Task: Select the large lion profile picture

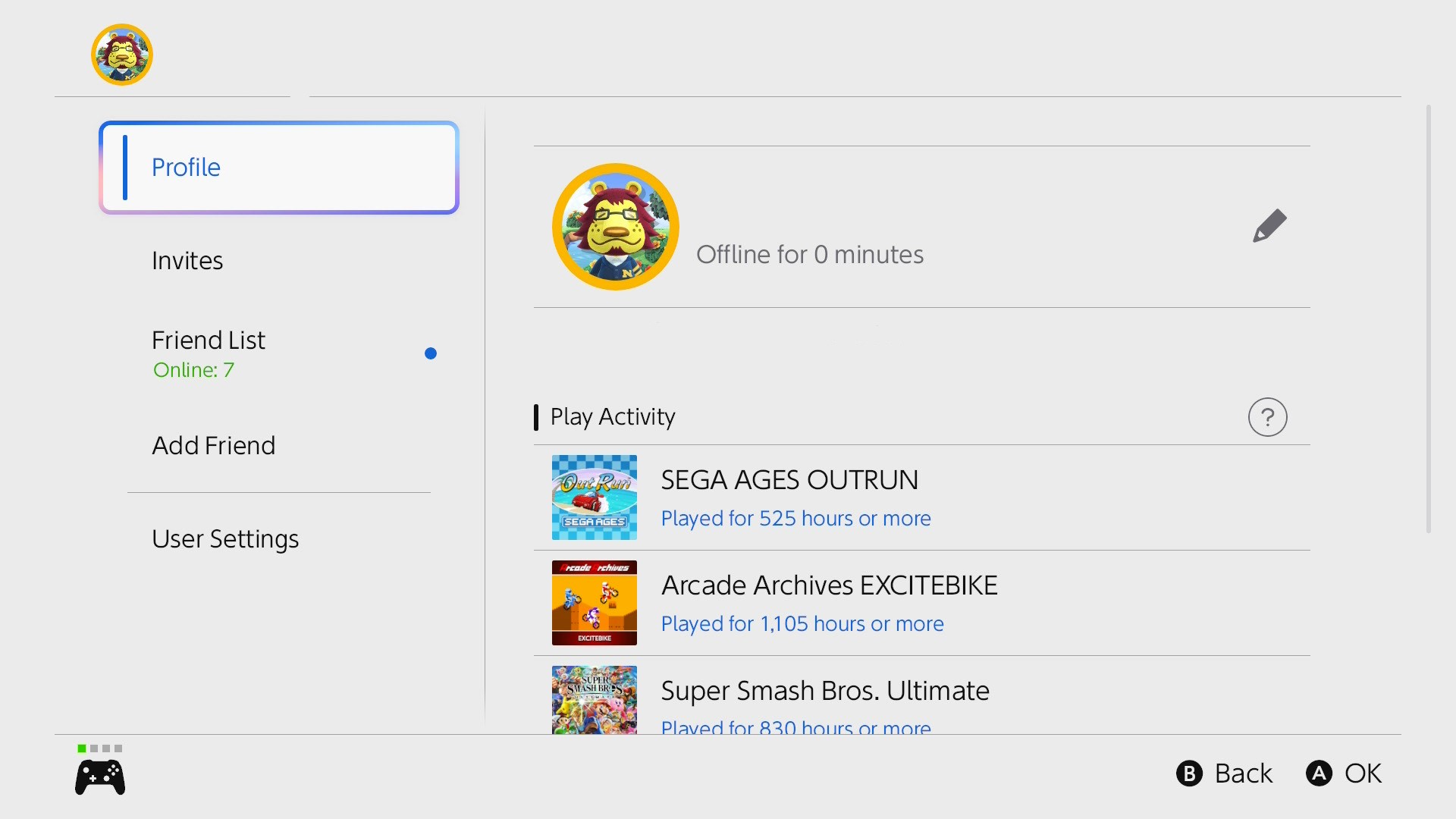Action: click(616, 227)
